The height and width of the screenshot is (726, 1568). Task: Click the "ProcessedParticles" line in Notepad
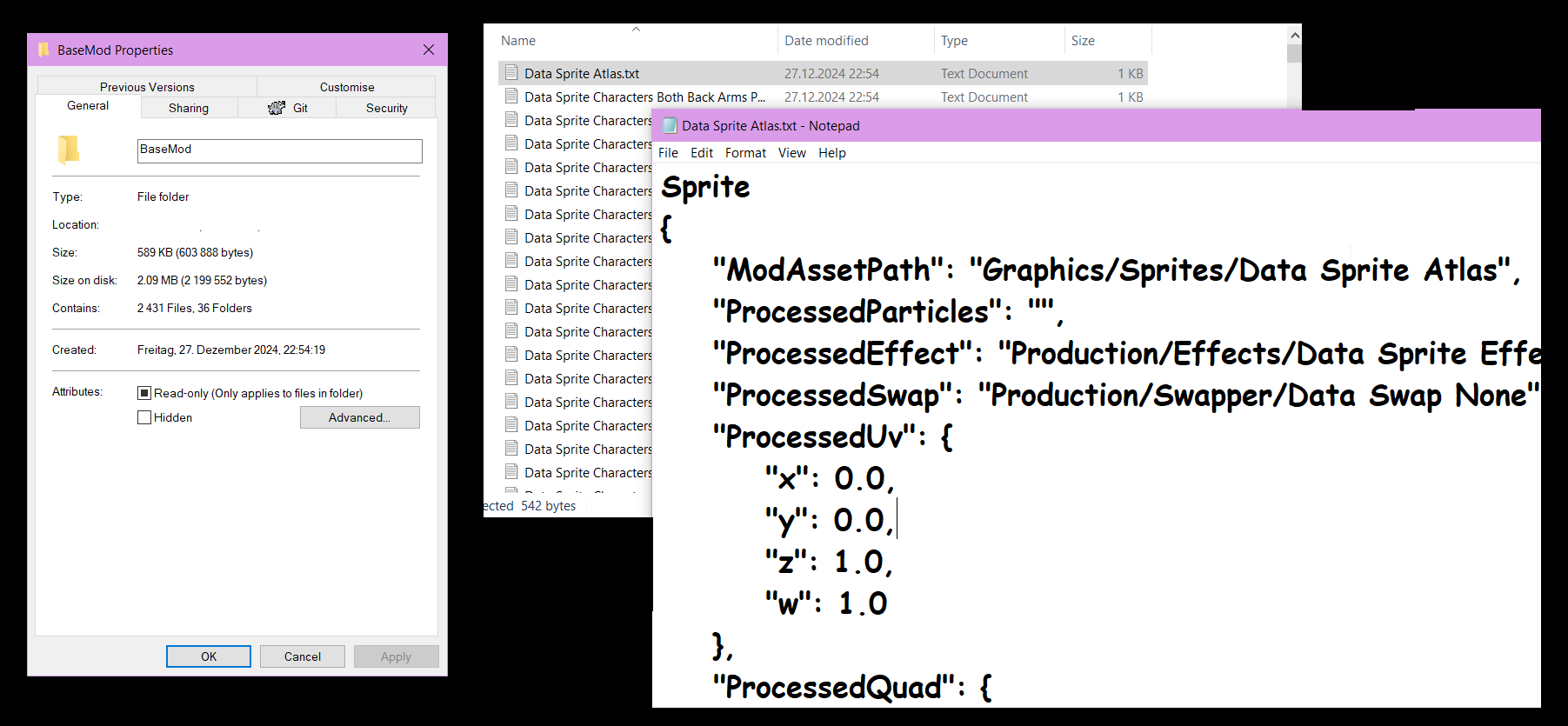coord(889,311)
